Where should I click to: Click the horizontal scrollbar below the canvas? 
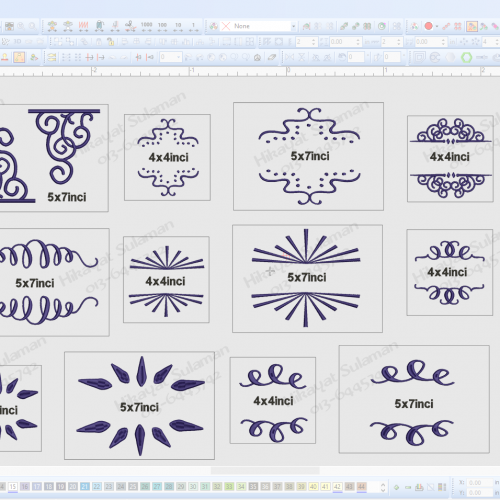(265, 470)
